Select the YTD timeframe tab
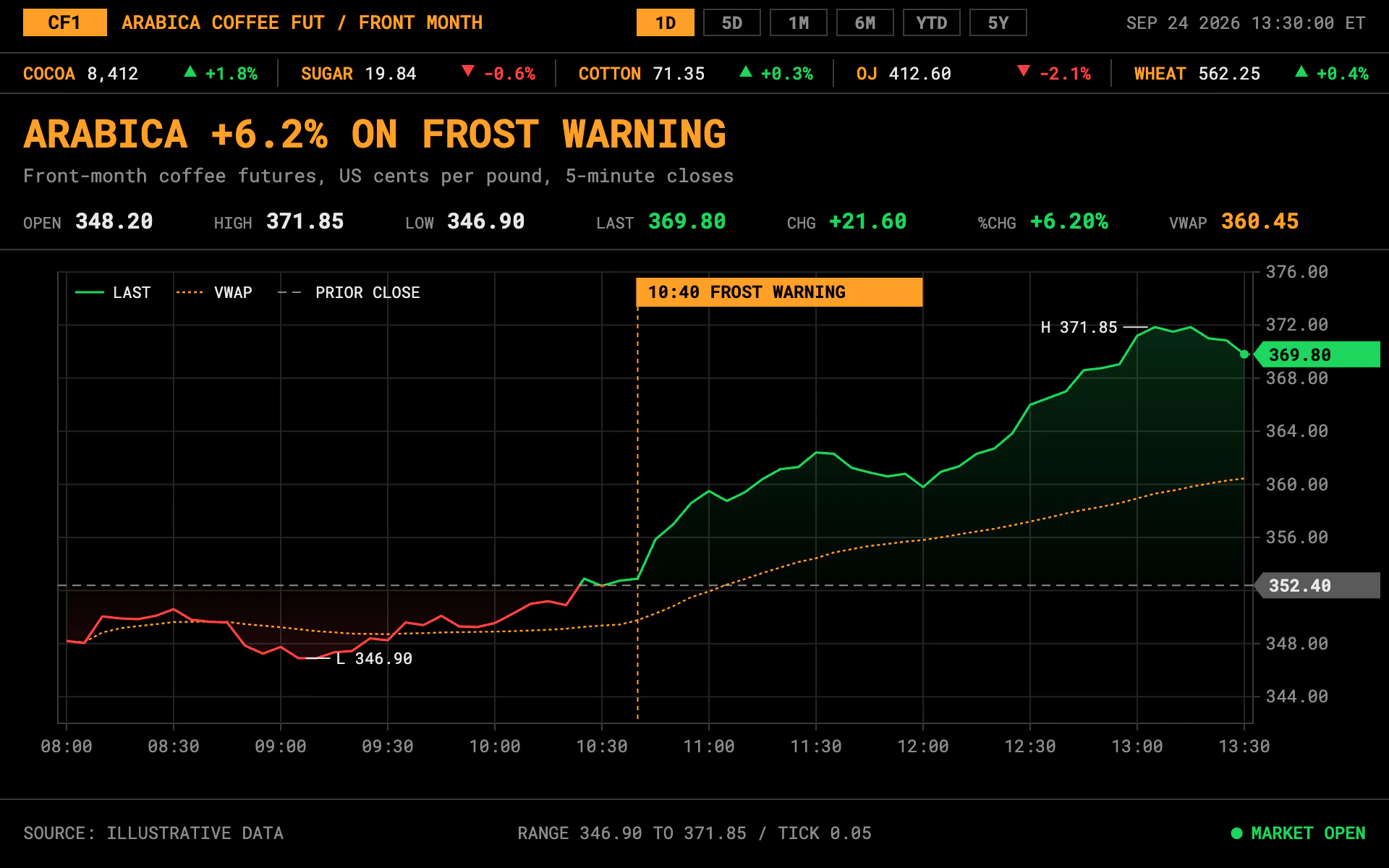1389x868 pixels. point(931,23)
